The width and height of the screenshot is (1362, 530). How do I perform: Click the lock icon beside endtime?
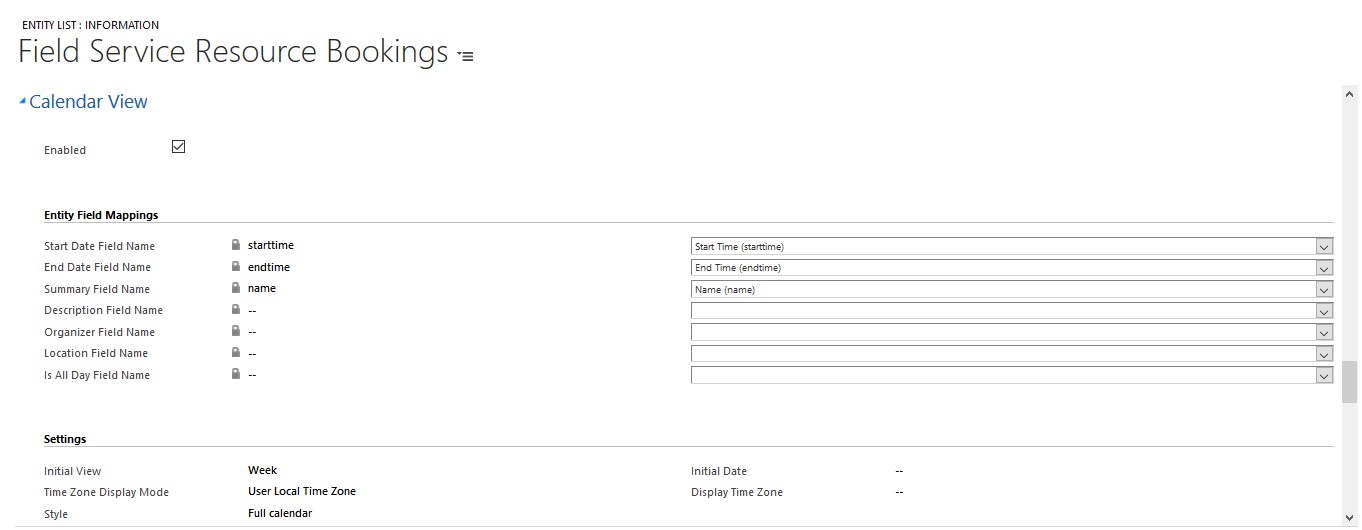click(236, 267)
